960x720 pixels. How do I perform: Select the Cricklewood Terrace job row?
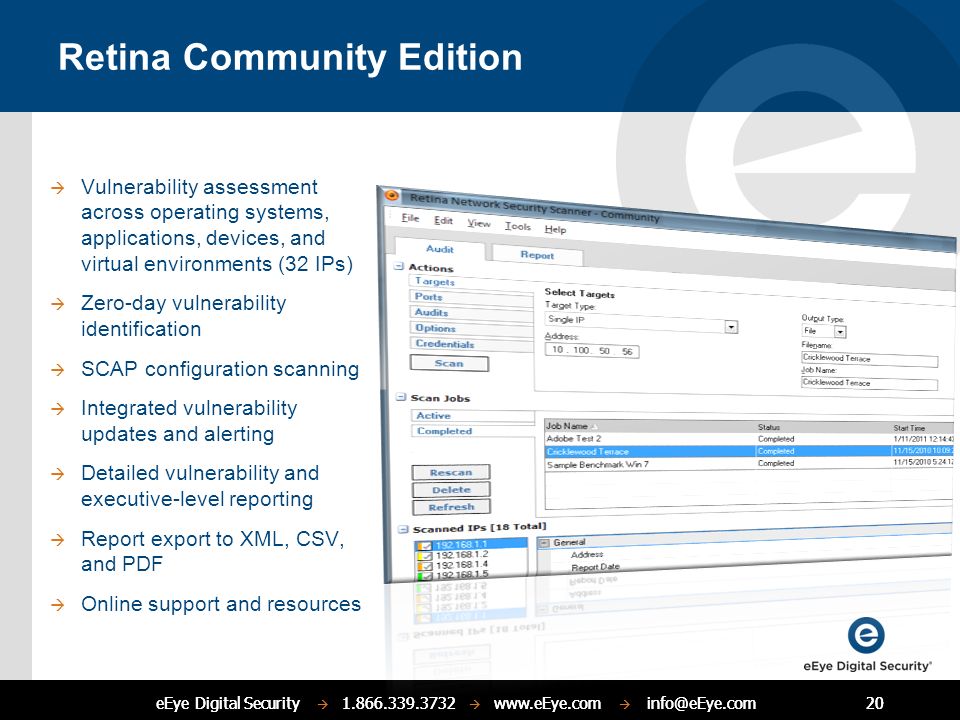749,451
